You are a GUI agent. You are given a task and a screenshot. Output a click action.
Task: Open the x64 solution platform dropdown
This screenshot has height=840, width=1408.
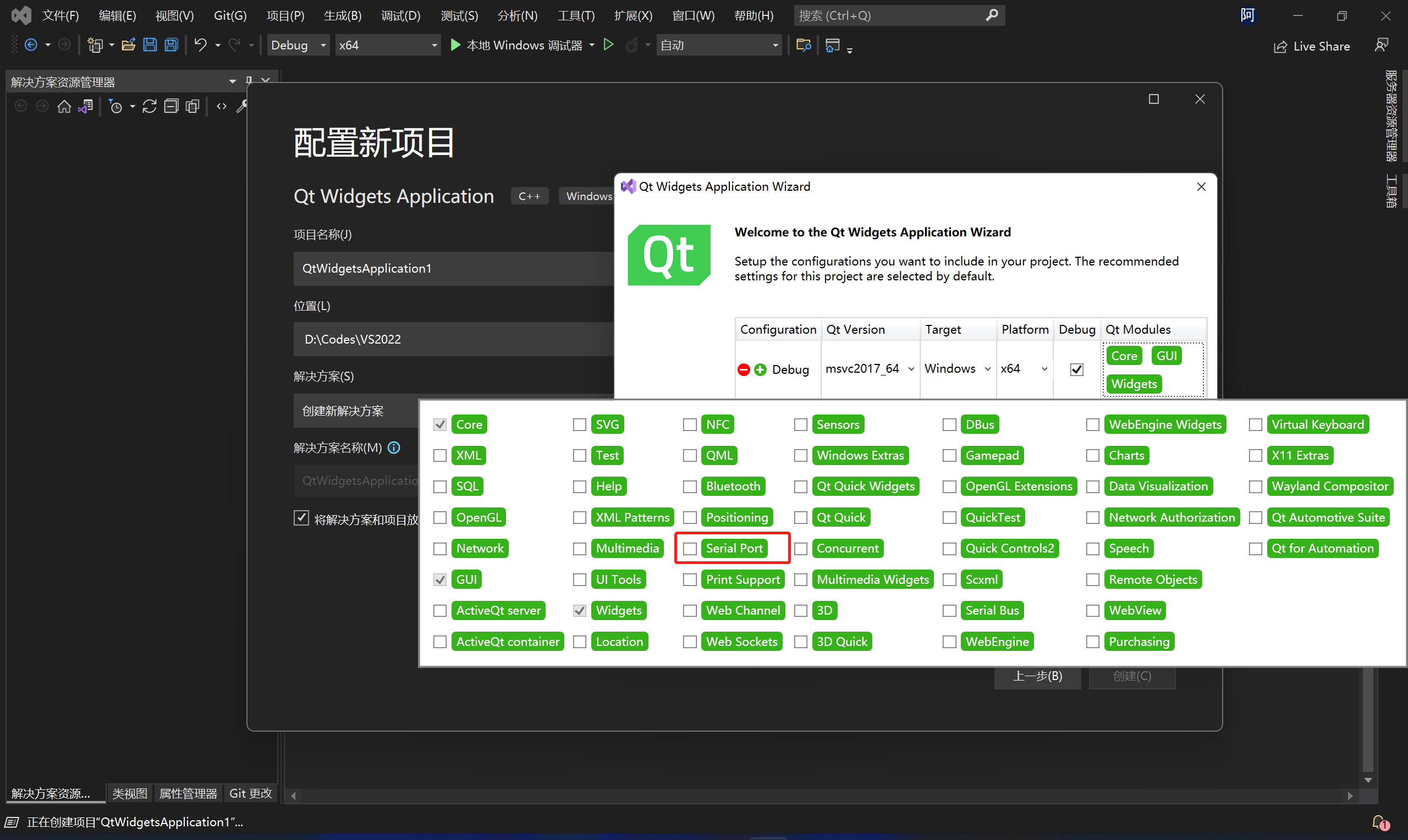[388, 45]
